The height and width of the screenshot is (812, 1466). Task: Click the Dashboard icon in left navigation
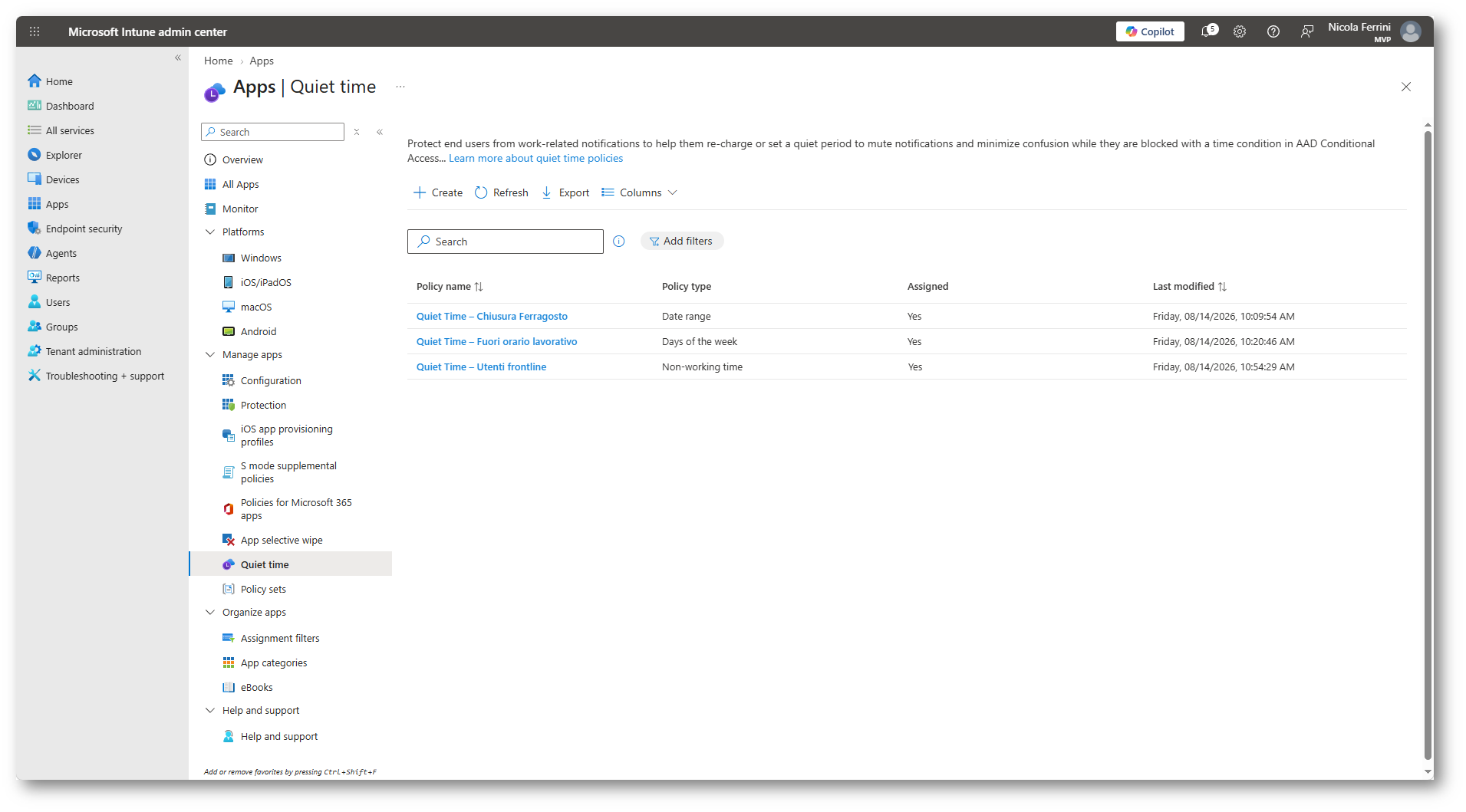point(35,106)
